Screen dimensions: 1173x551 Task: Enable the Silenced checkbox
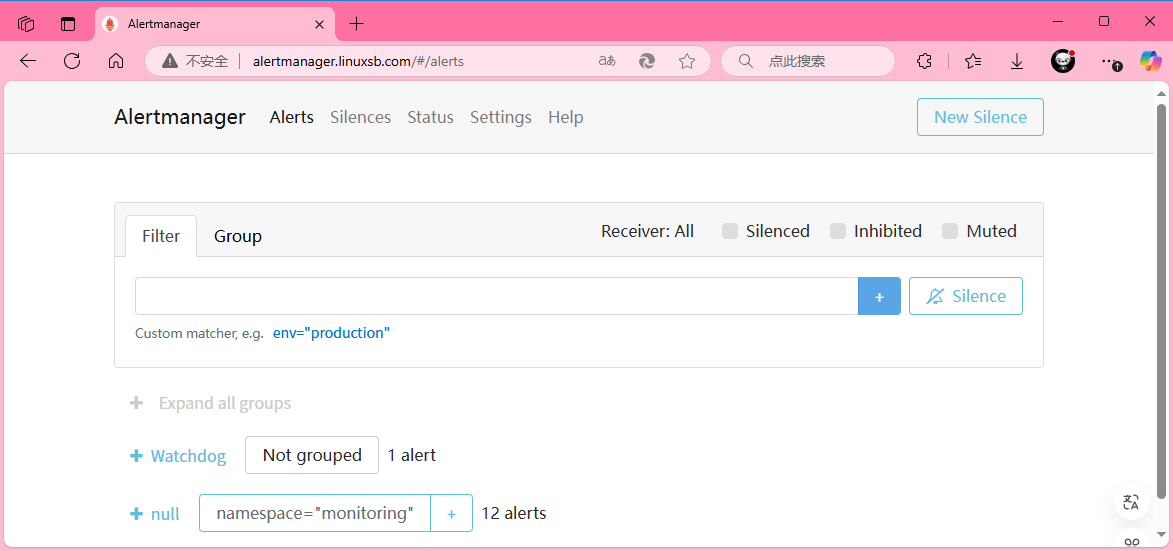(730, 232)
